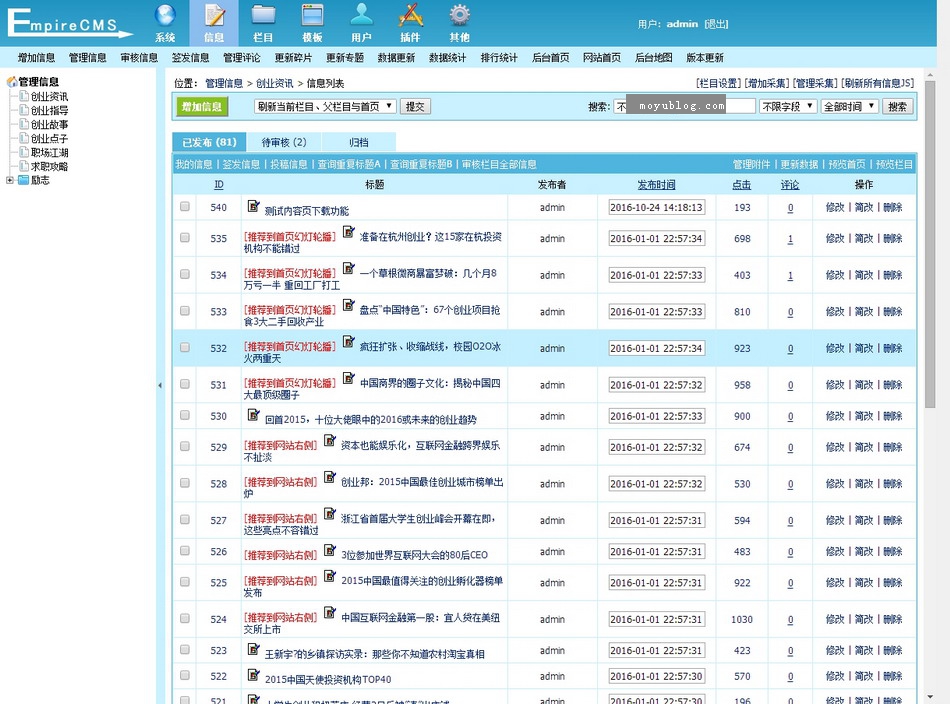Viewport: 950px width, 704px height.
Task: Switch to the 已发布 (81) tab
Action: click(209, 142)
